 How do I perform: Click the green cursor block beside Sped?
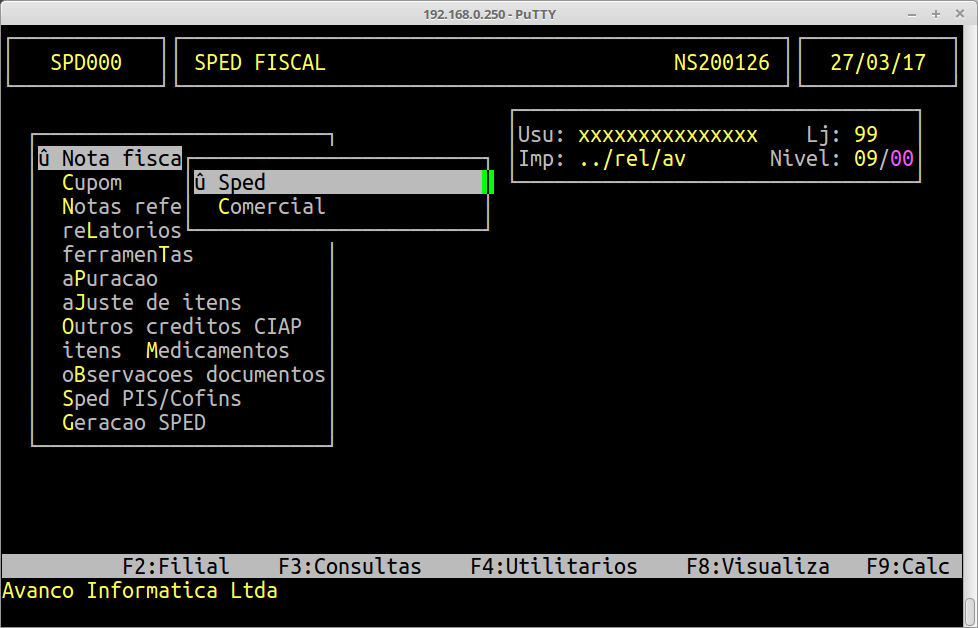point(488,183)
